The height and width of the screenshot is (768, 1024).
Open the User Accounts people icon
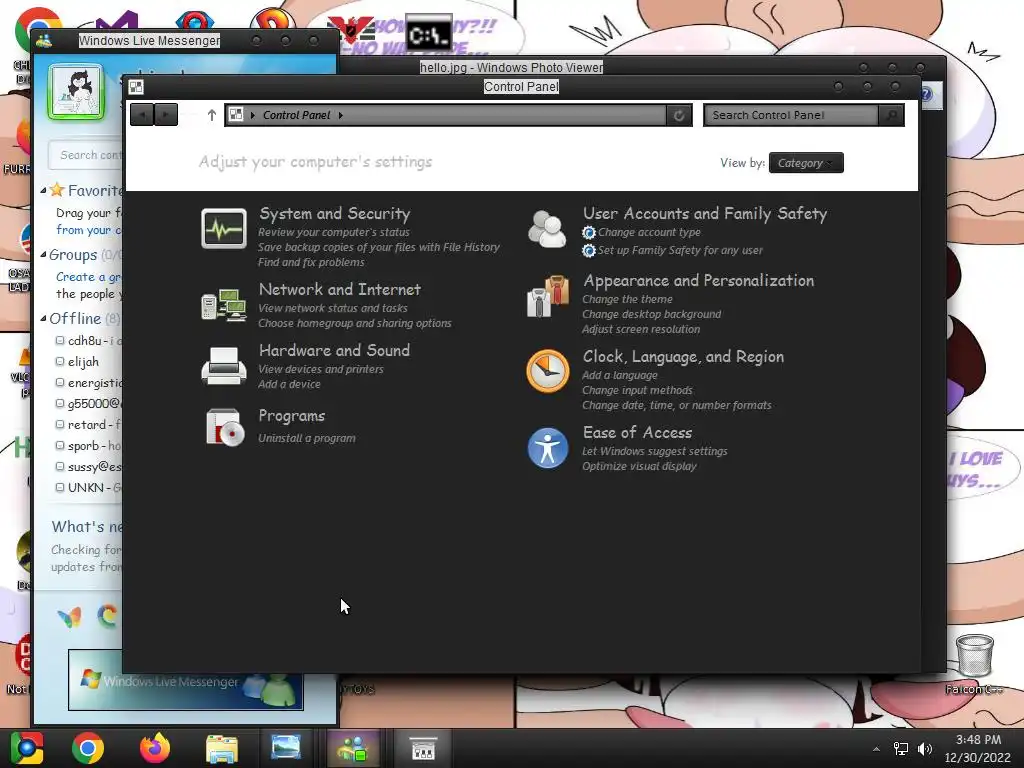click(547, 229)
